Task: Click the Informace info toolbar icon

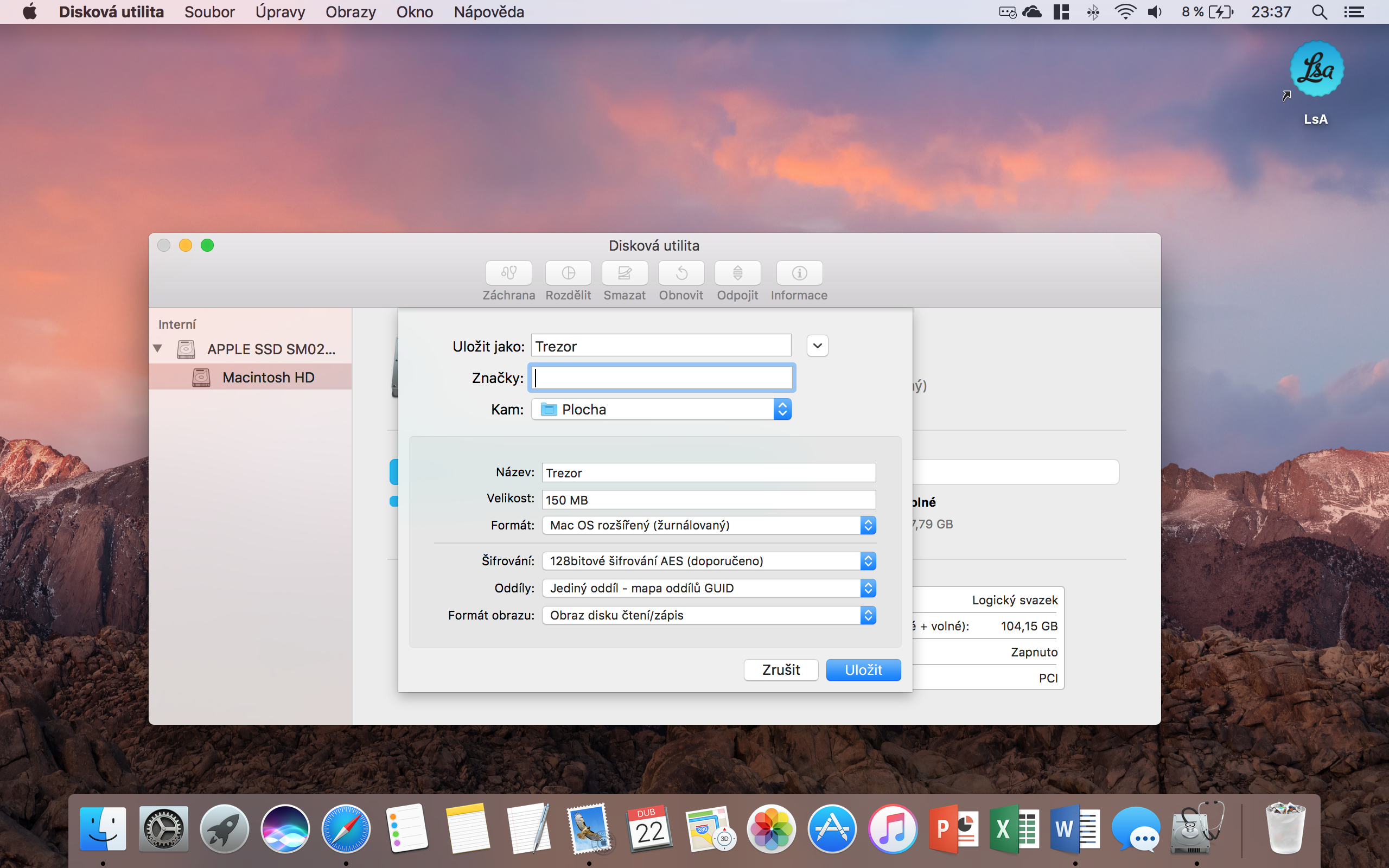Action: tap(799, 273)
